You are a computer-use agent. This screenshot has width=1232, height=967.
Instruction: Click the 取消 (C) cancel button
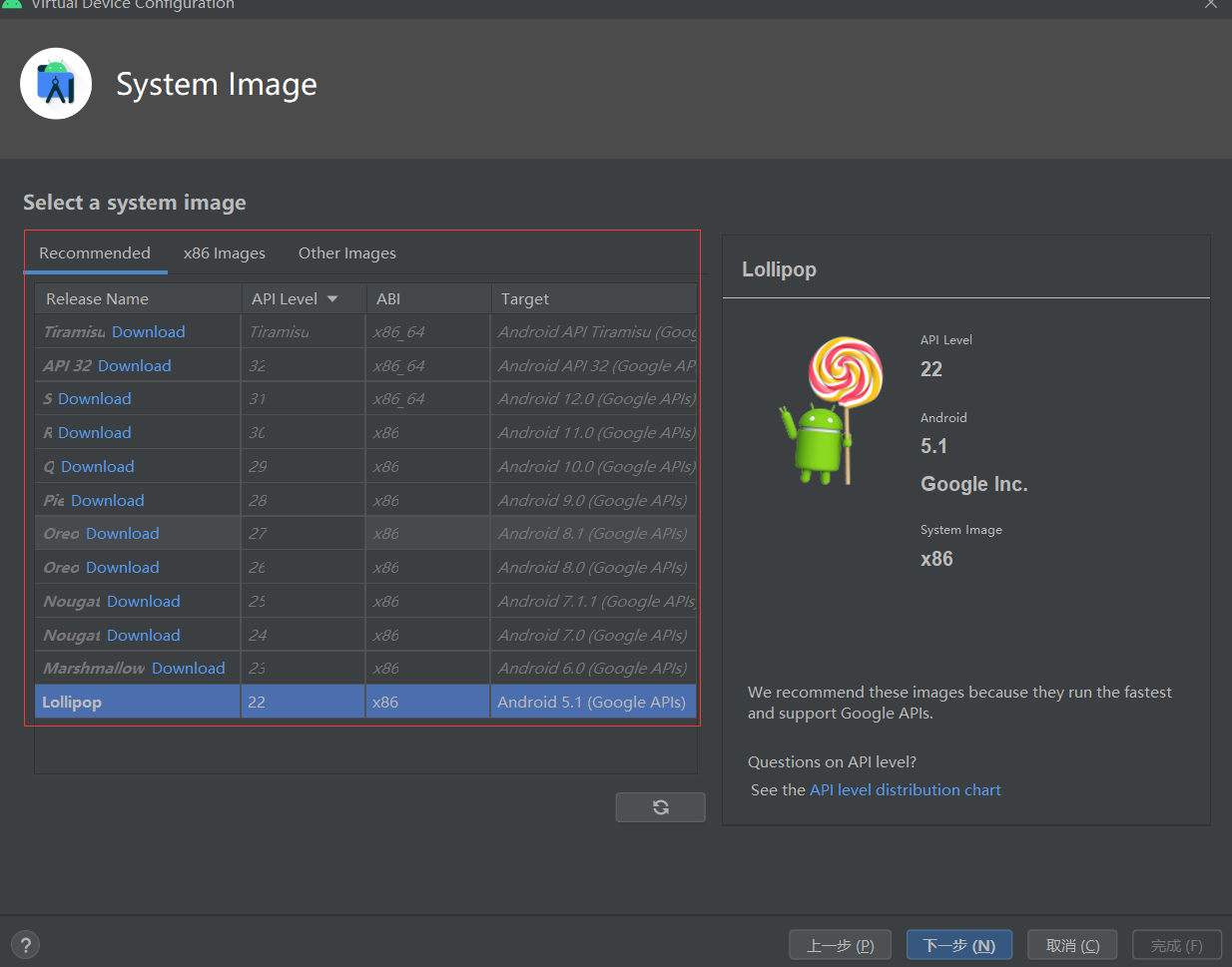coord(1073,945)
